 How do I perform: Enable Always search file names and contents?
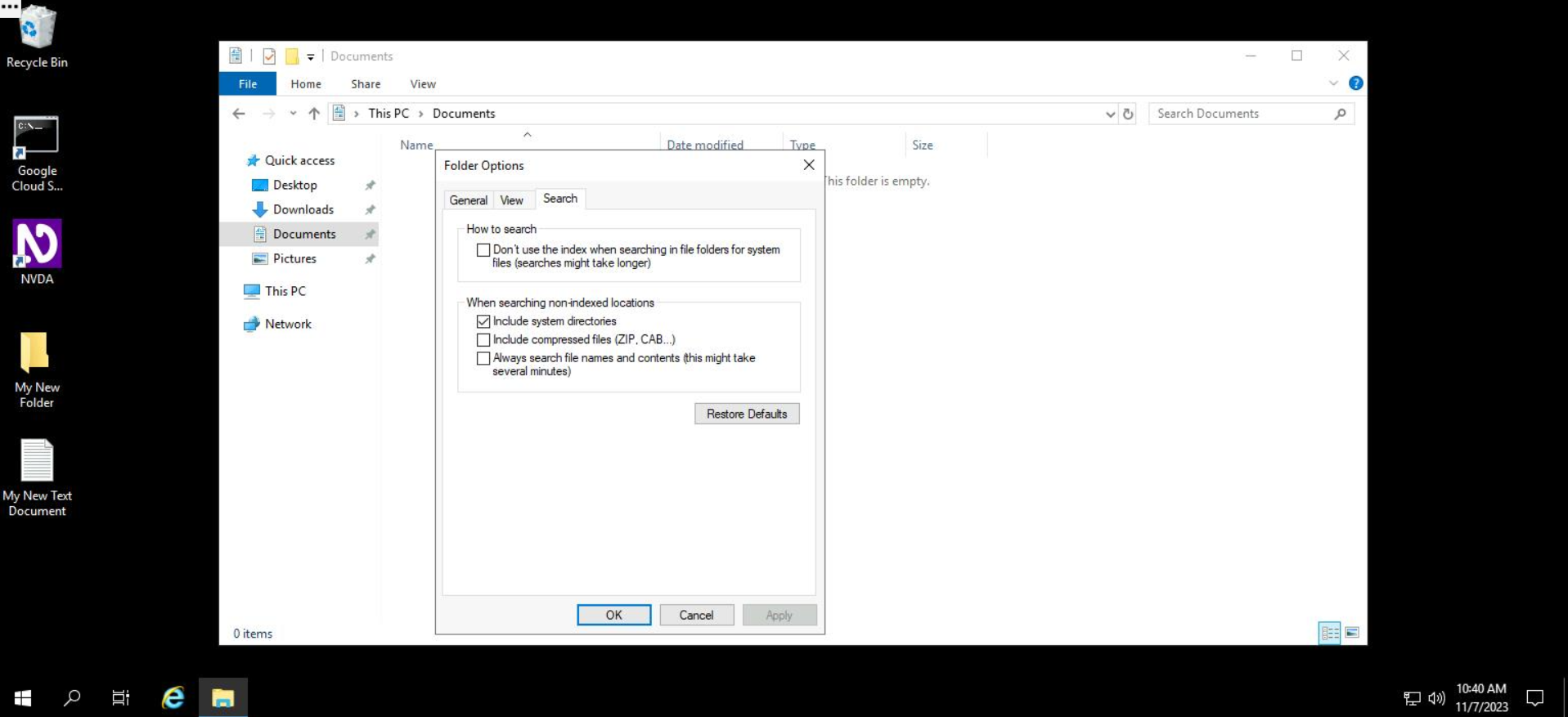coord(483,358)
